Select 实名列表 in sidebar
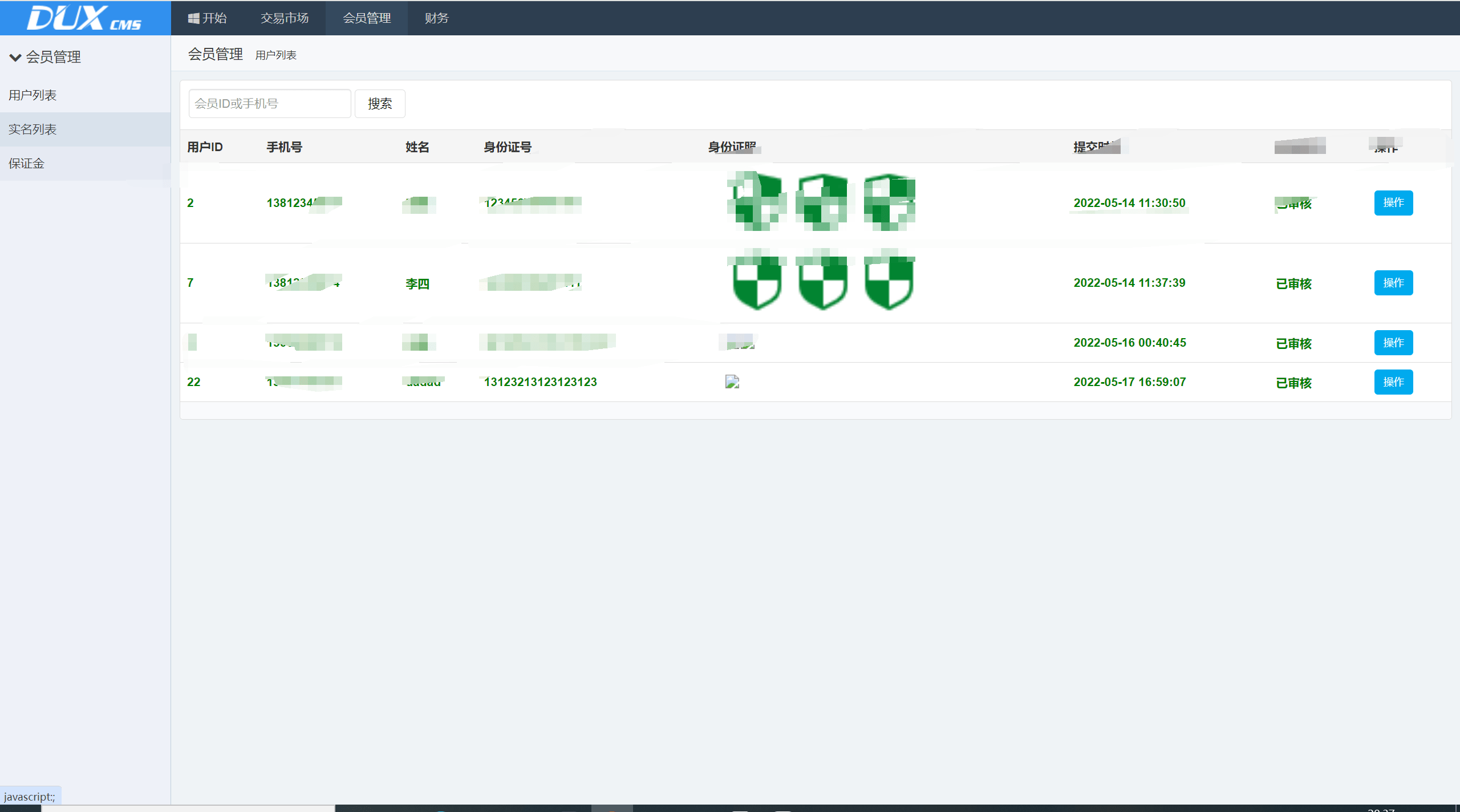The image size is (1460, 812). click(x=33, y=129)
